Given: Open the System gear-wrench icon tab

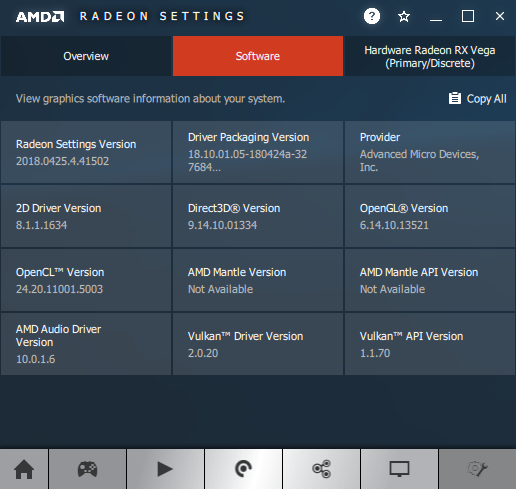Looking at the screenshot, I should click(x=477, y=469).
